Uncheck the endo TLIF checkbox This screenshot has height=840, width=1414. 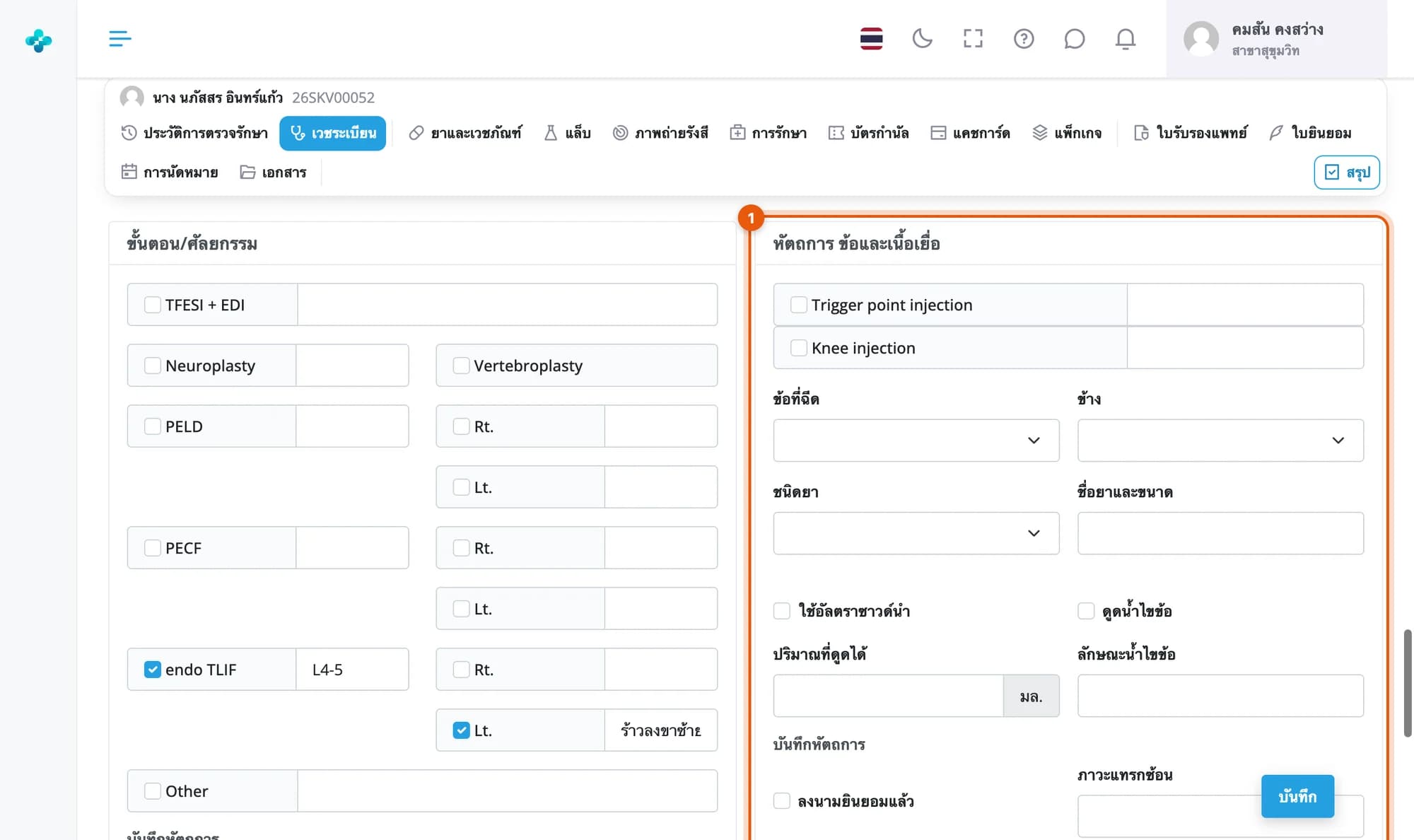[153, 670]
